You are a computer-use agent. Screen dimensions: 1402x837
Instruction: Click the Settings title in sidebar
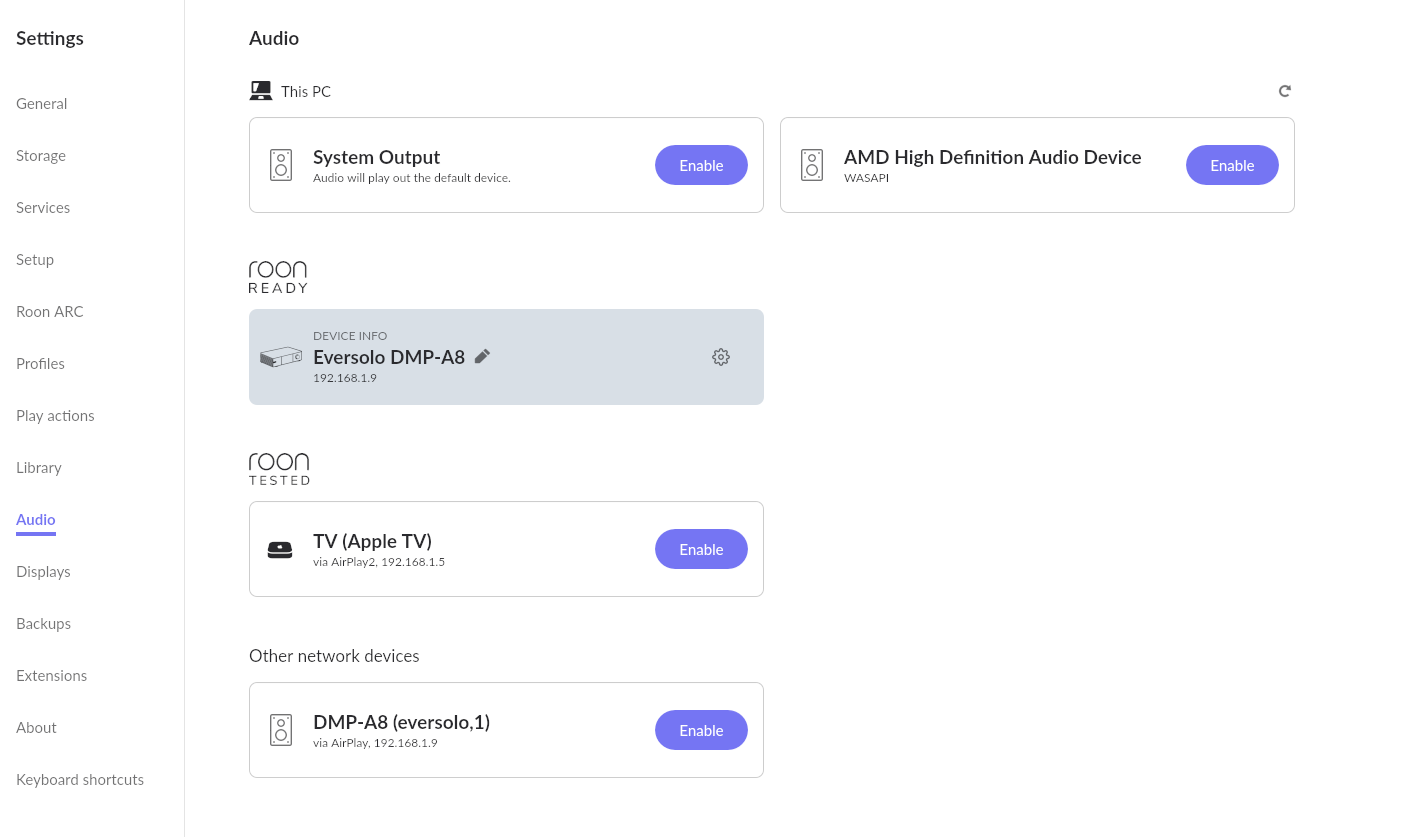[x=50, y=38]
